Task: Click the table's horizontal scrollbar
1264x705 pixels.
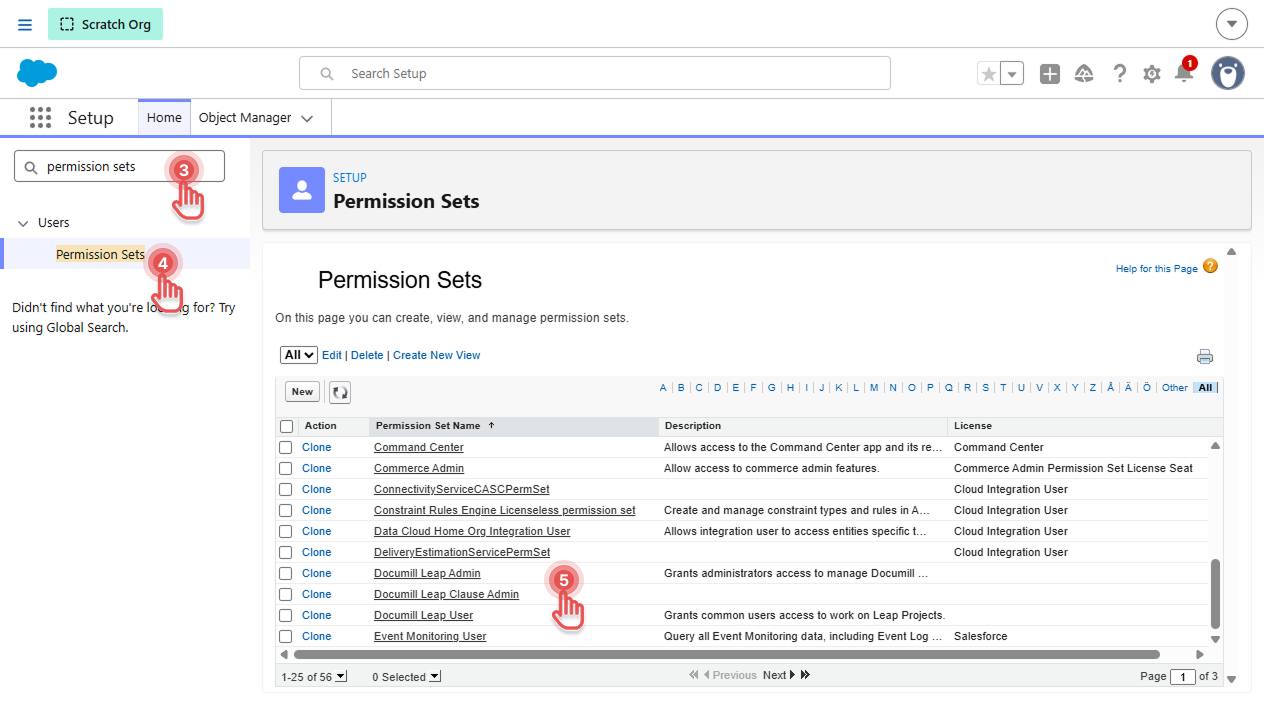Action: (726, 654)
